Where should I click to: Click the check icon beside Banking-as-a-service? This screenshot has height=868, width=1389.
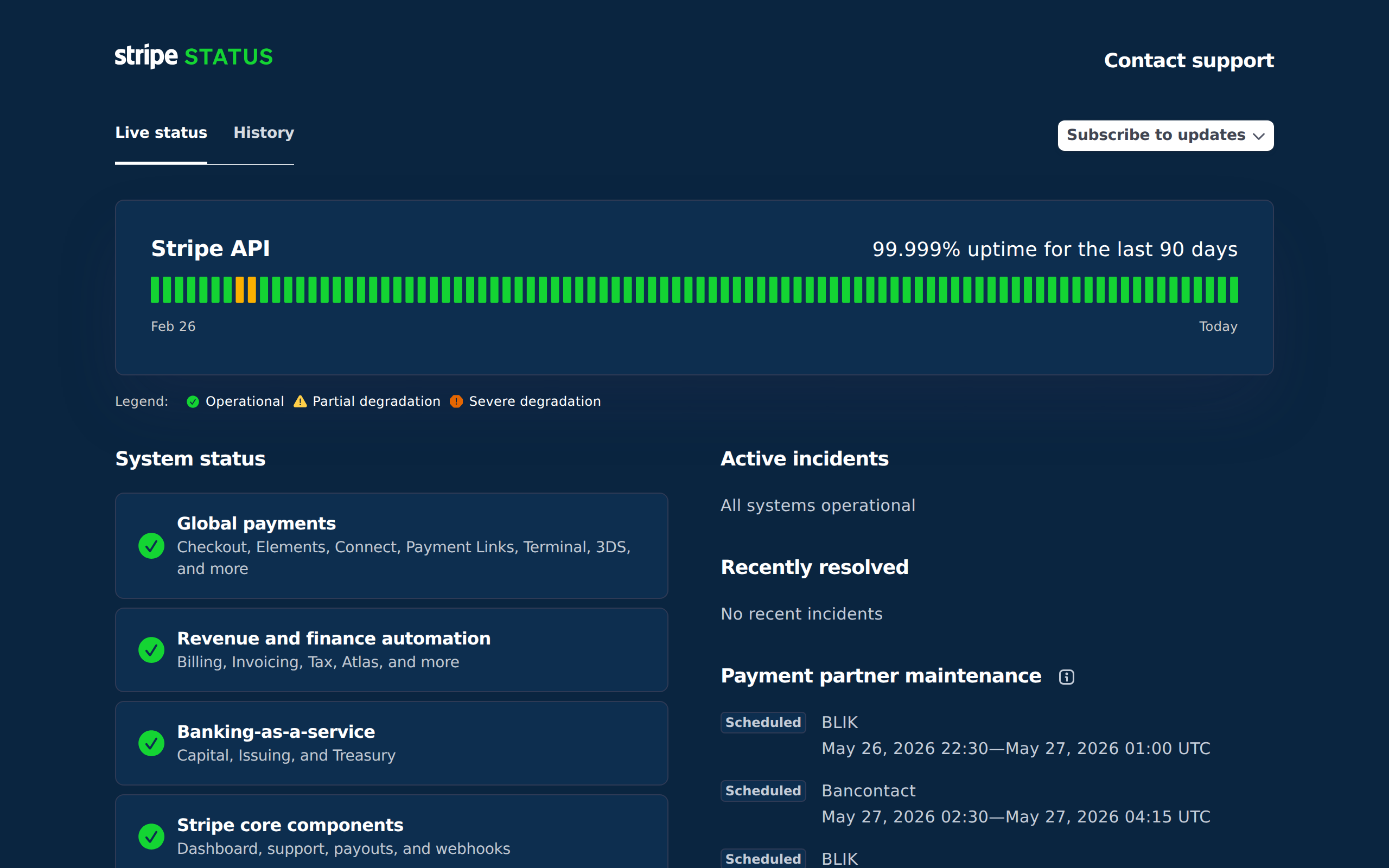pyautogui.click(x=151, y=743)
